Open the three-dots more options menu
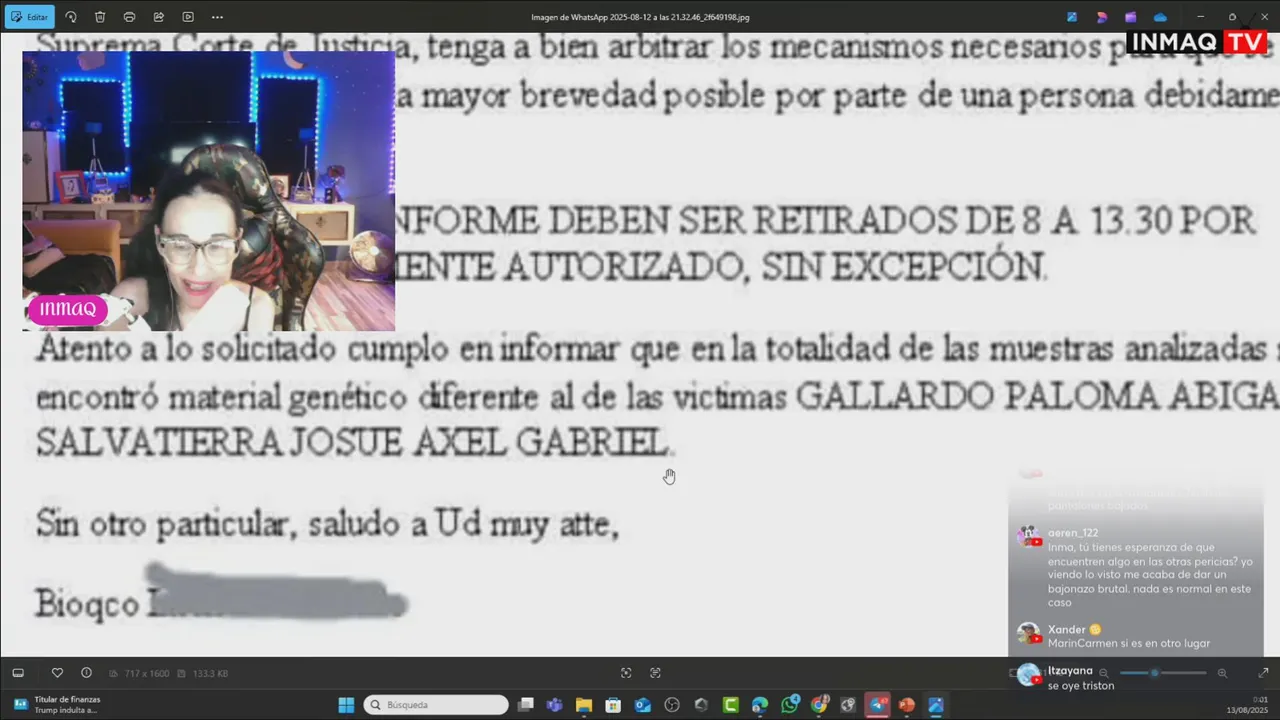The height and width of the screenshot is (720, 1280). tap(217, 17)
